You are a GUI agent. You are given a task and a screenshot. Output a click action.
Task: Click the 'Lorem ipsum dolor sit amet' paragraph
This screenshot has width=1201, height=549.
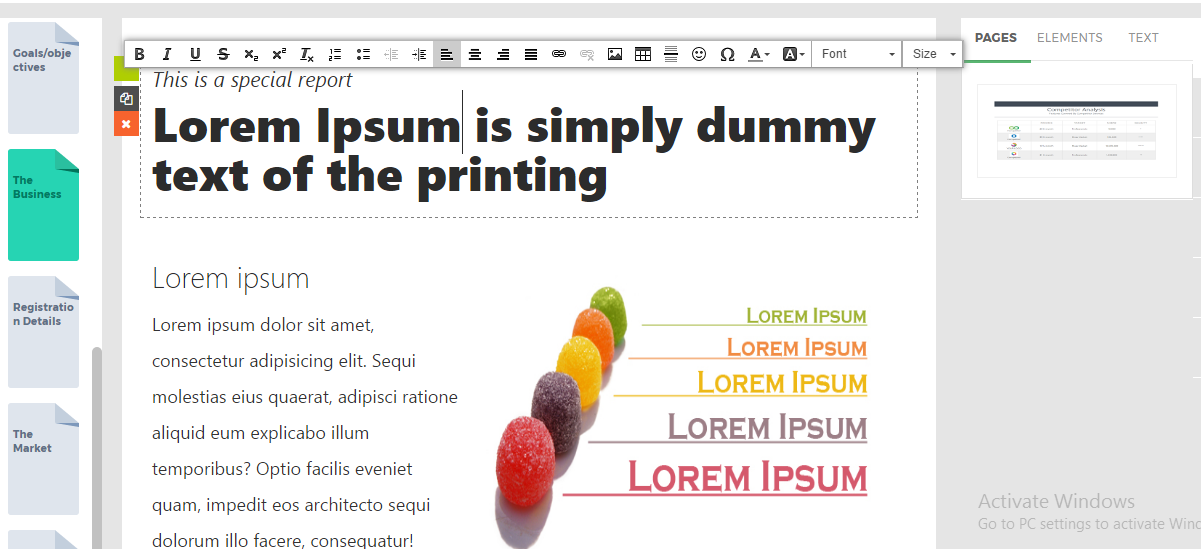tap(305, 433)
